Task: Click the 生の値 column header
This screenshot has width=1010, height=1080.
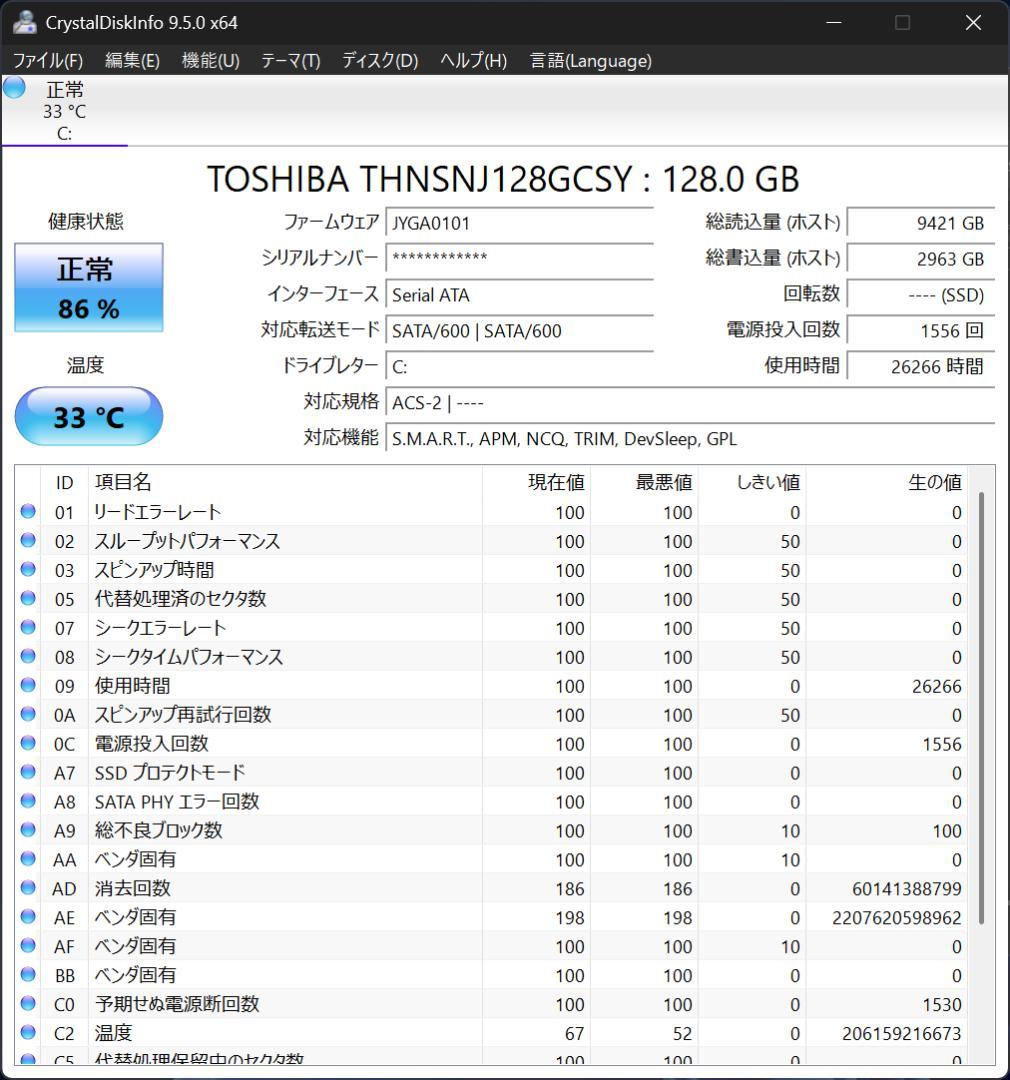Action: (x=887, y=482)
